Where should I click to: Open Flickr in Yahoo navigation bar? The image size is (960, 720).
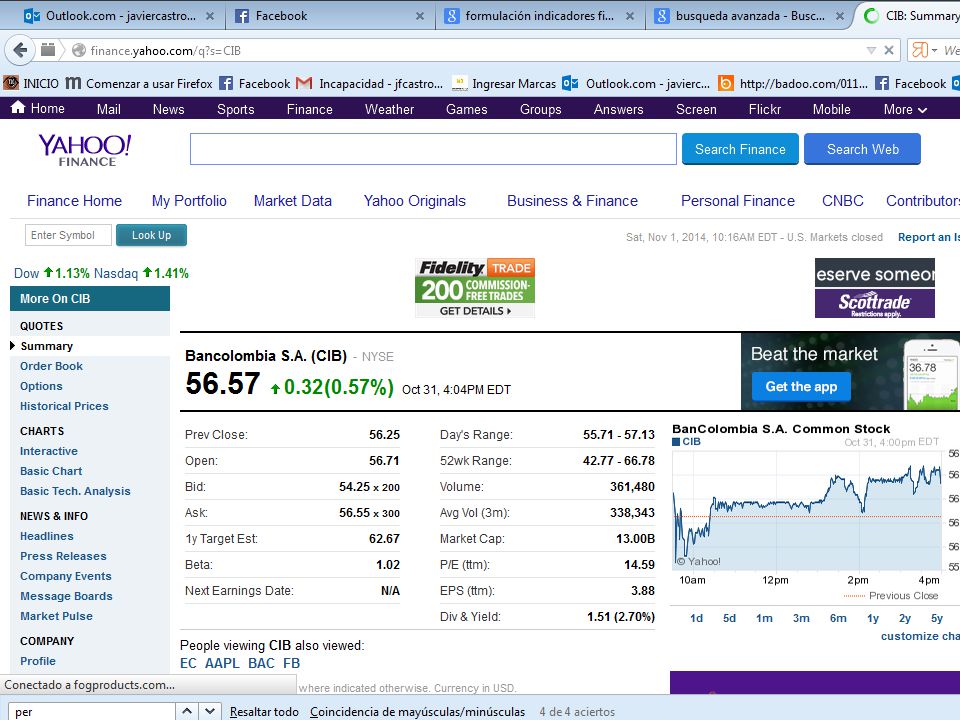click(765, 109)
